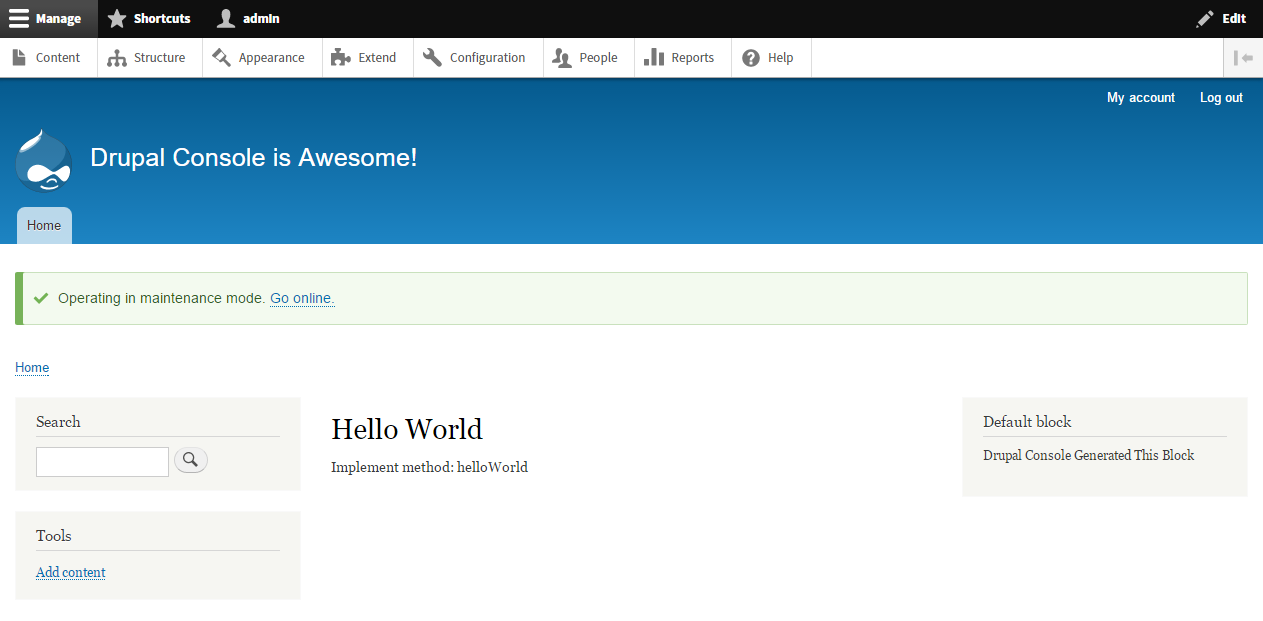Image resolution: width=1263 pixels, height=621 pixels.
Task: Go to the Appearance settings
Action: coord(260,58)
